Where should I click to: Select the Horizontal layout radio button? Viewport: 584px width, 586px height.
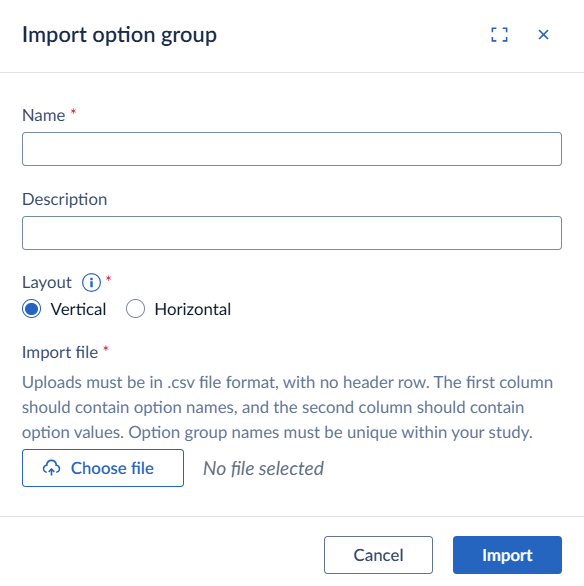(135, 309)
